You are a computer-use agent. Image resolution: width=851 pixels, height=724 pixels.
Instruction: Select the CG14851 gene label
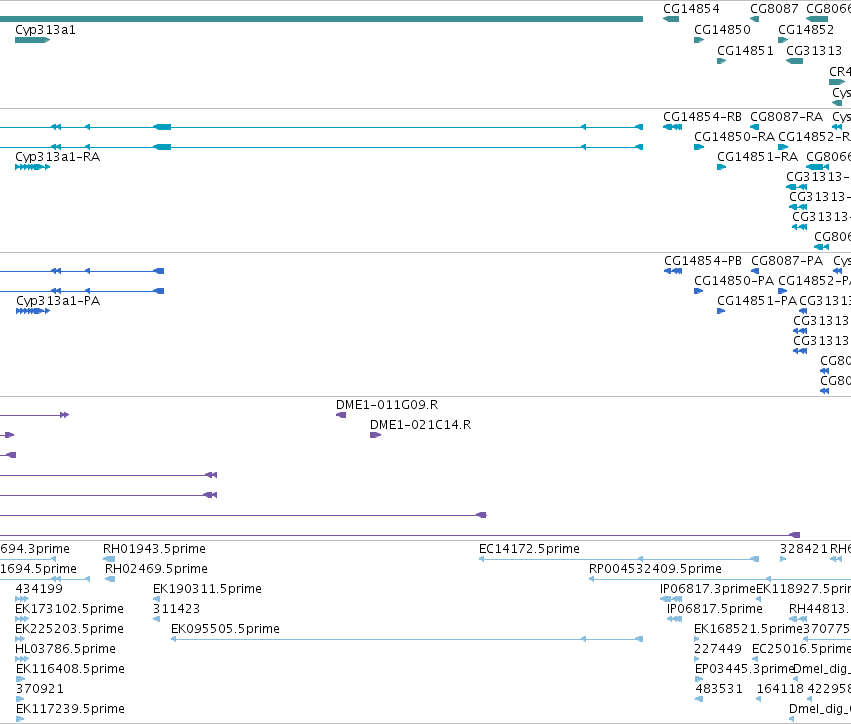pos(745,51)
